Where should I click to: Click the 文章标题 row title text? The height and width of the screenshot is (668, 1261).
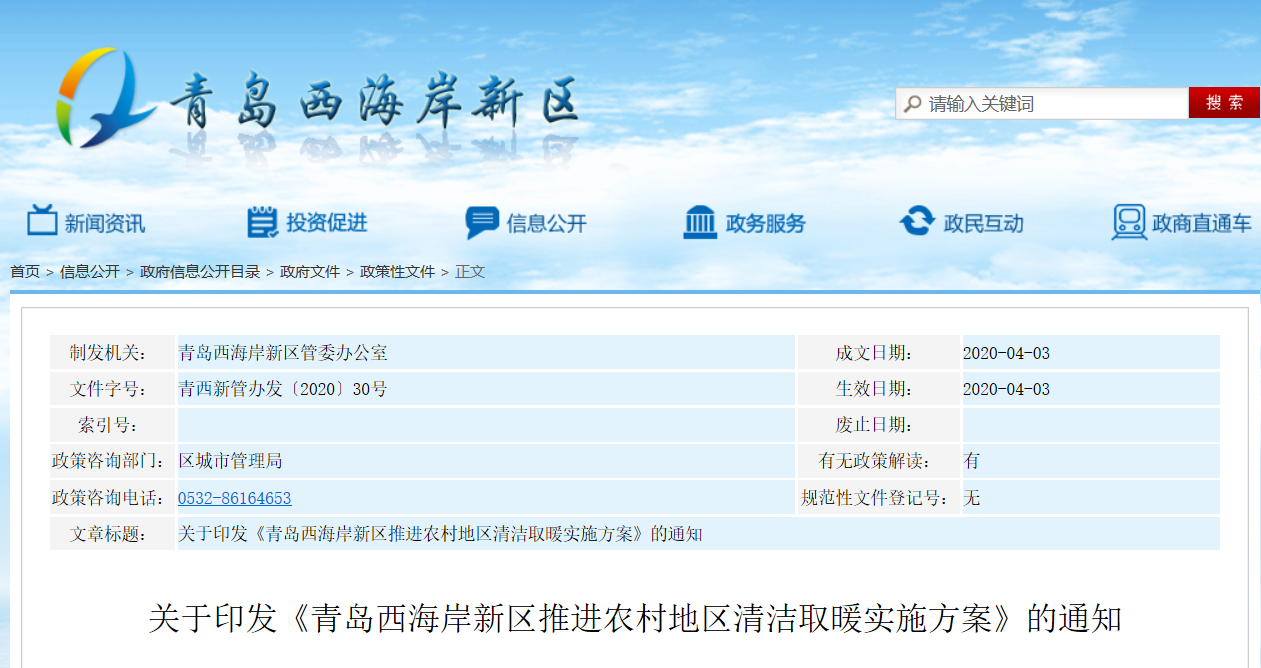[x=440, y=534]
